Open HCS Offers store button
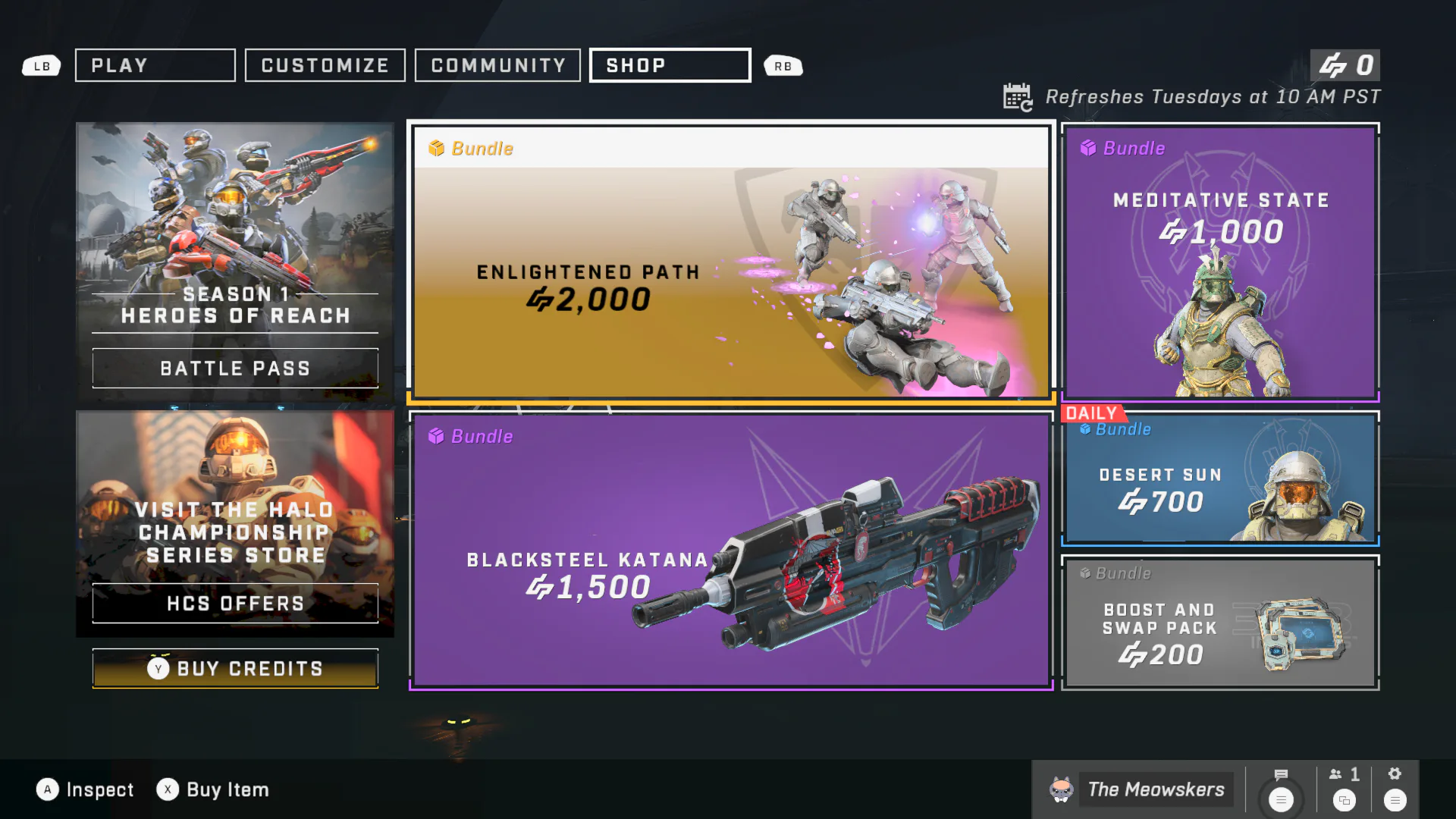Screen dimensions: 1456x819 click(235, 604)
